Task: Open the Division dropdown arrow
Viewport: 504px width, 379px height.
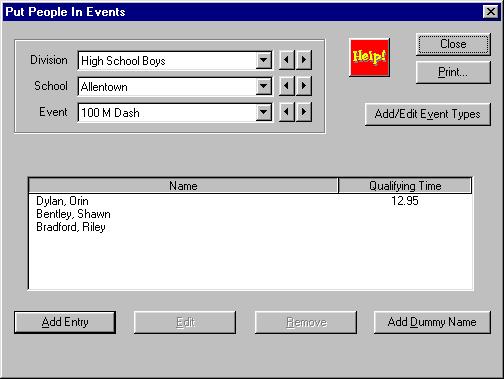Action: (x=264, y=60)
